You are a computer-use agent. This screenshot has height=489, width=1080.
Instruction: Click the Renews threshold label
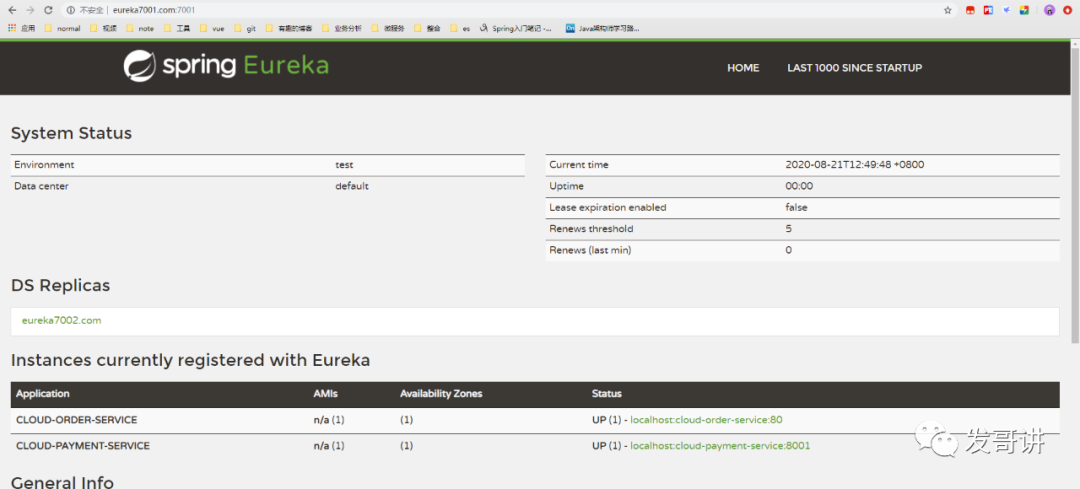click(x=591, y=229)
